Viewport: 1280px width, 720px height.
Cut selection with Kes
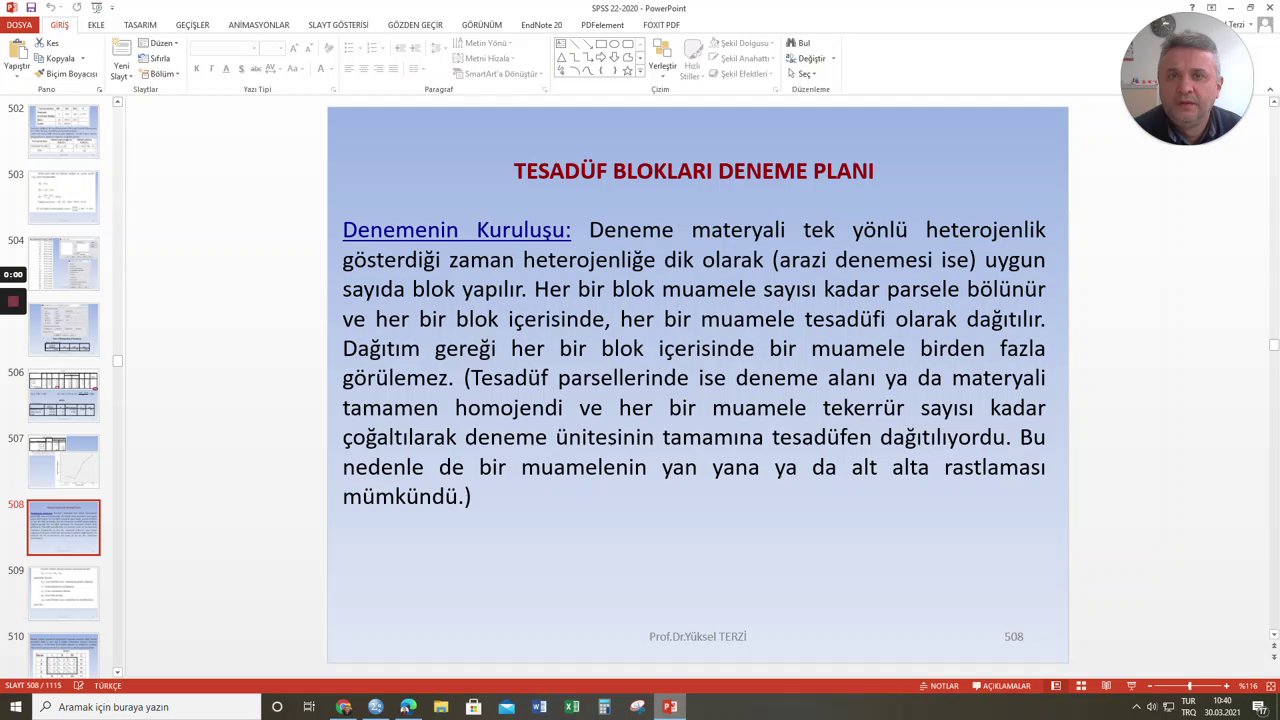(46, 43)
